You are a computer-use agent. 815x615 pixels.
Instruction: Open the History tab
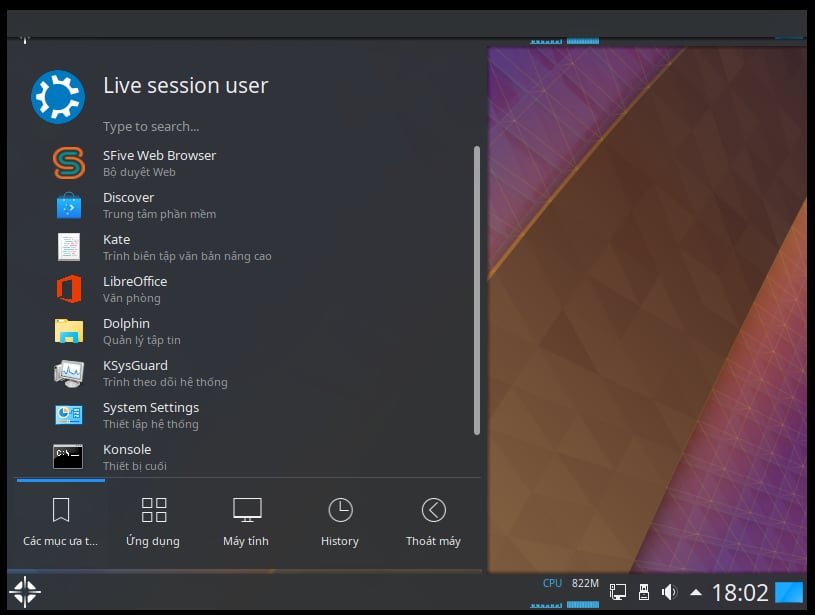[x=340, y=522]
